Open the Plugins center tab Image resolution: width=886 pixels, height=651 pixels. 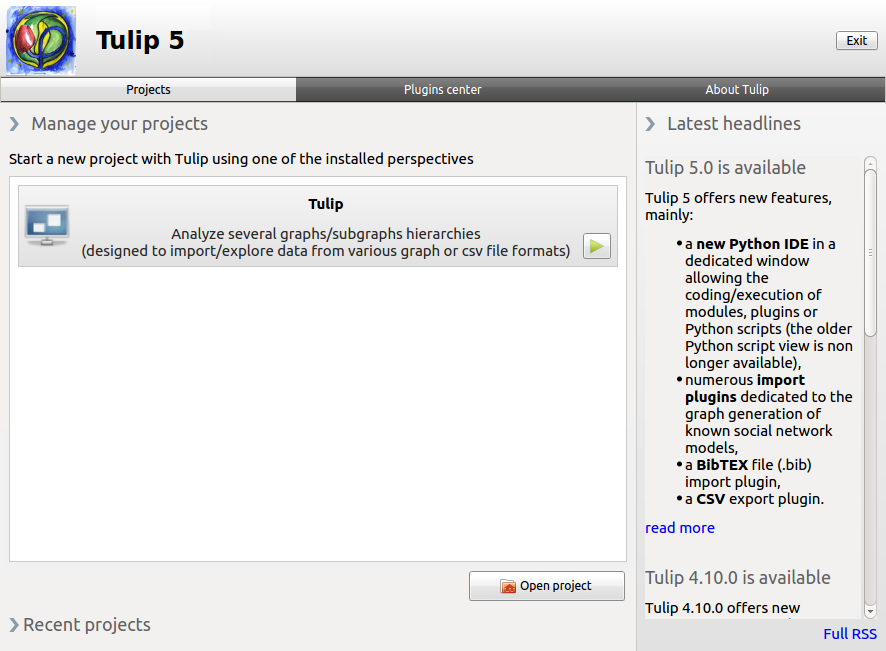pyautogui.click(x=442, y=89)
